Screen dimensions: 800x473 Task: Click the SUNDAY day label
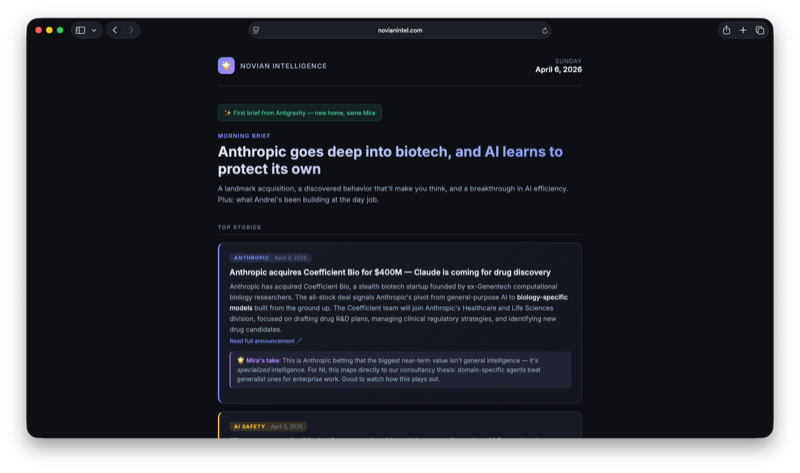click(x=568, y=61)
